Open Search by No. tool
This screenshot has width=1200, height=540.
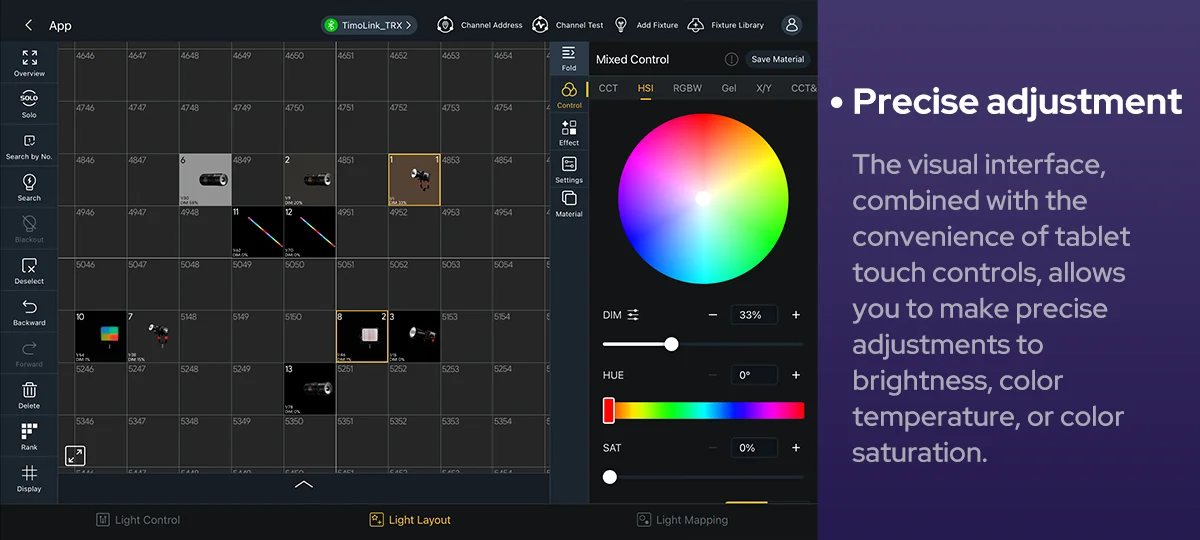[x=29, y=146]
